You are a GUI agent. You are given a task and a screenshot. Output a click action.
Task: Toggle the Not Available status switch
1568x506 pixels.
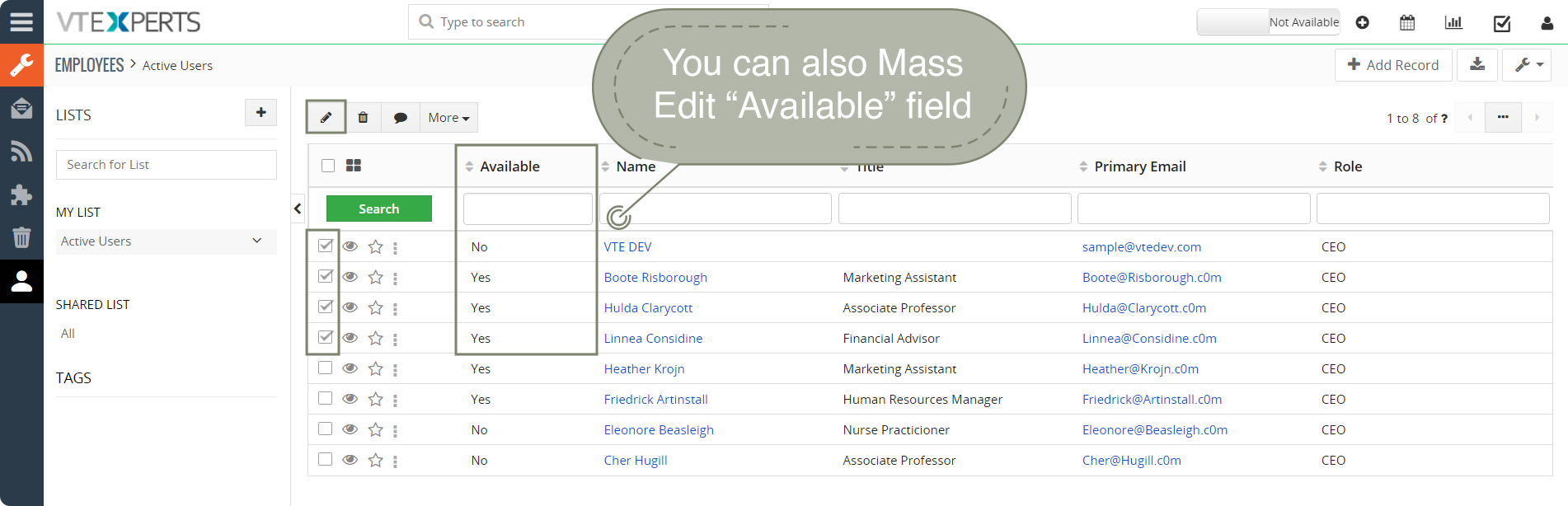[x=1268, y=22]
